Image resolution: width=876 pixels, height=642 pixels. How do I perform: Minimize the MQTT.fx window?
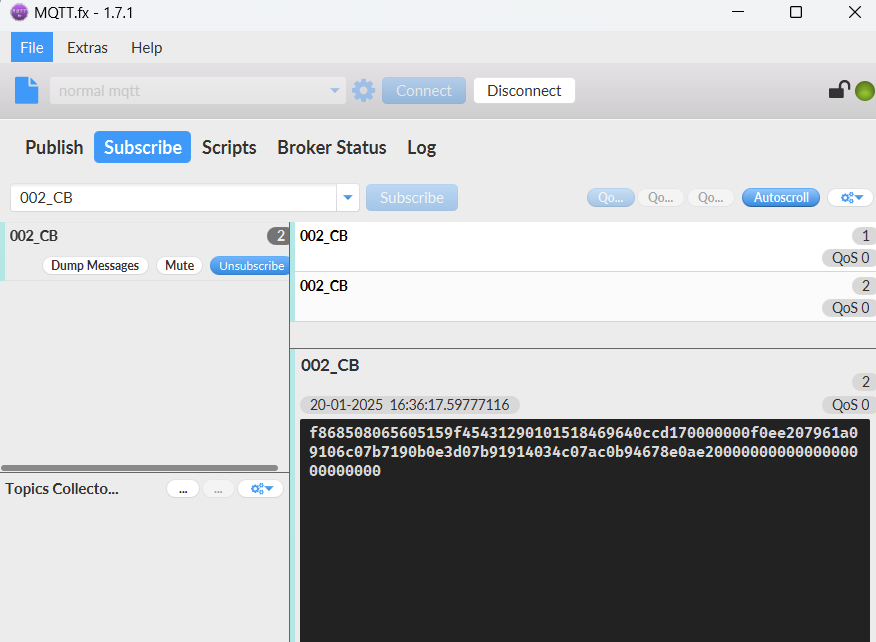point(738,12)
